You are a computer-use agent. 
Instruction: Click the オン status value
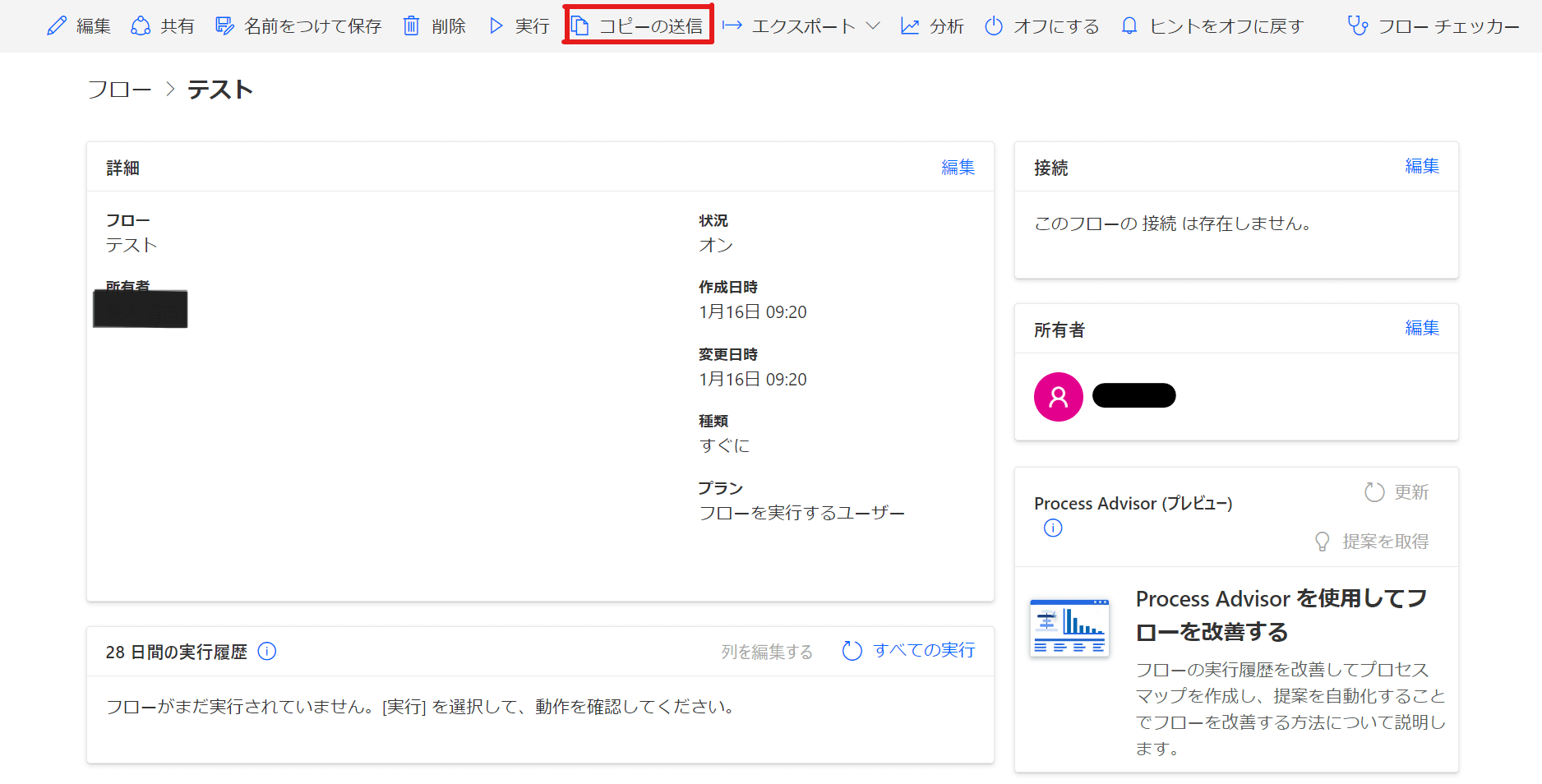pos(716,245)
